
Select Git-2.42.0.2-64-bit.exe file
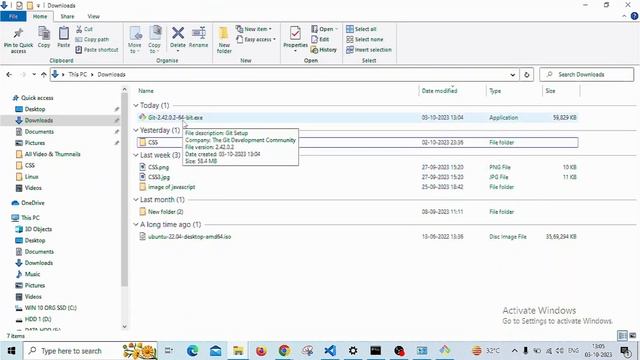358,118
